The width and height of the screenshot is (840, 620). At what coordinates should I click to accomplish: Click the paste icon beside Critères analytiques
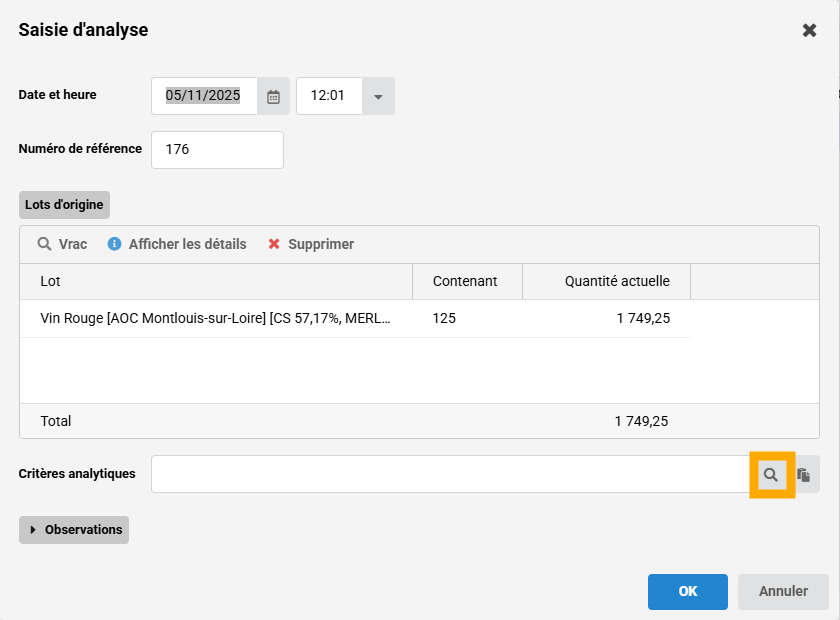(x=804, y=474)
